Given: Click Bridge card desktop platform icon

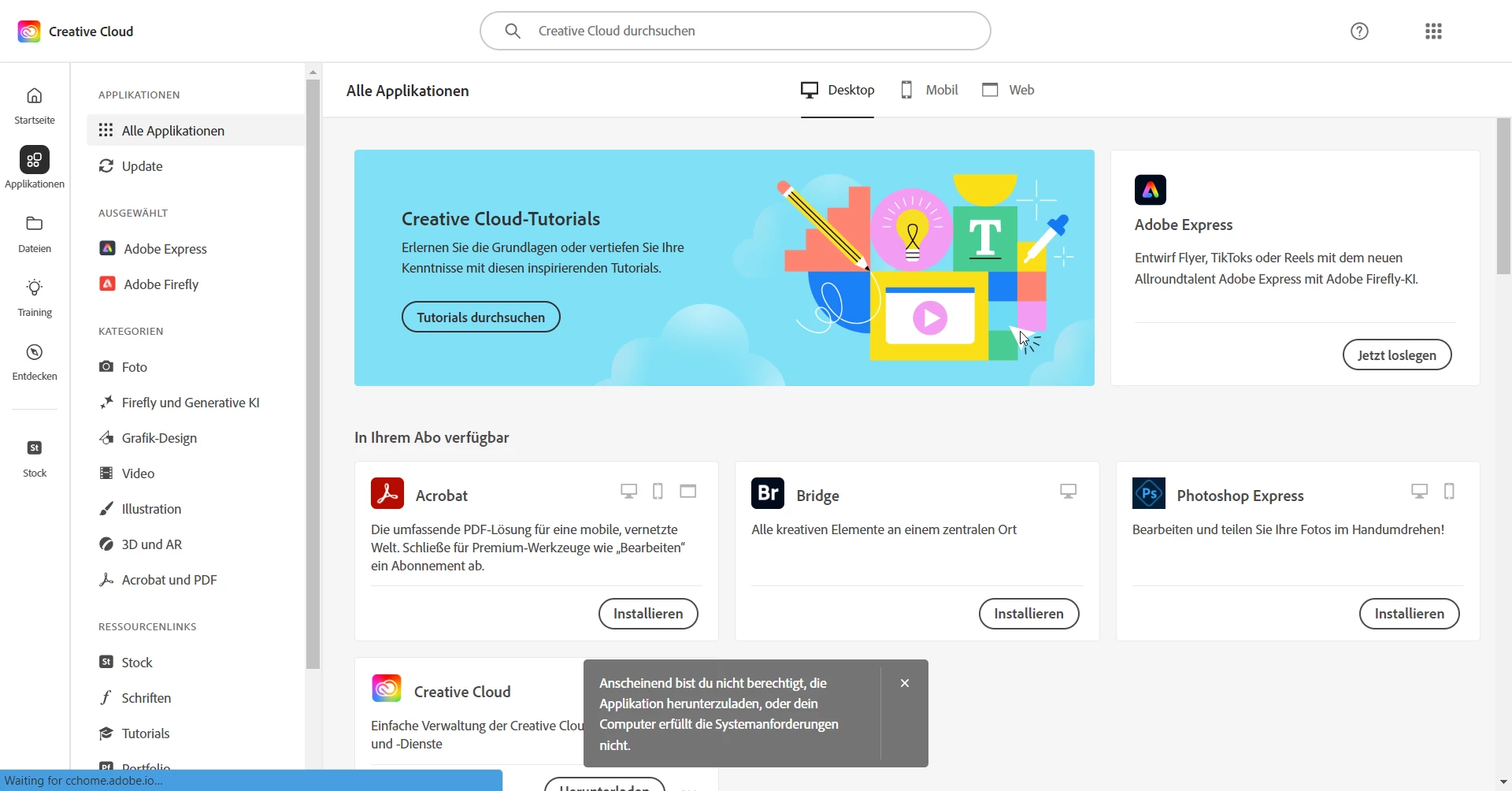Looking at the screenshot, I should pos(1069,492).
